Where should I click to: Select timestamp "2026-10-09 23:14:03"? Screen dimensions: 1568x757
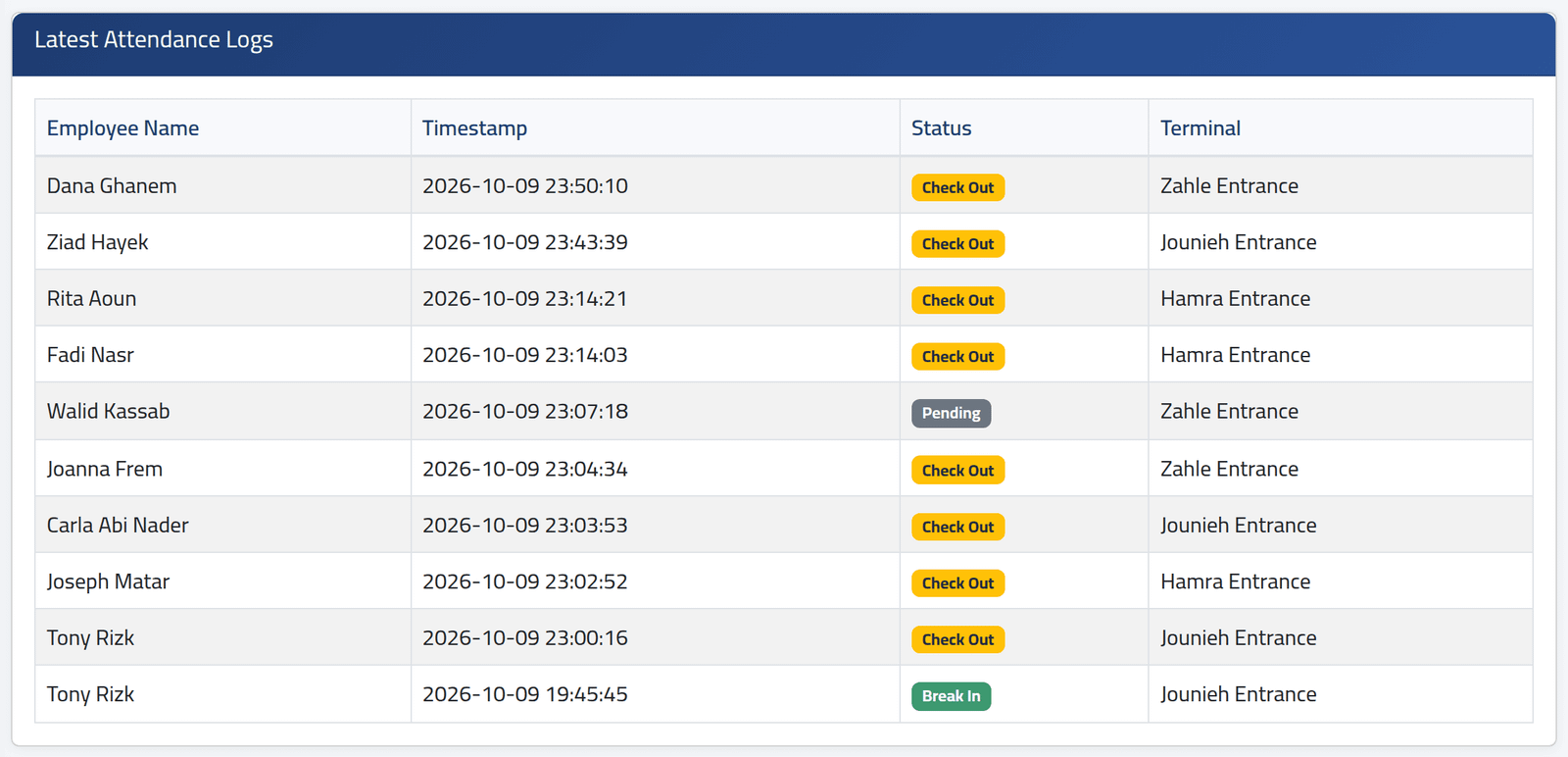coord(525,355)
